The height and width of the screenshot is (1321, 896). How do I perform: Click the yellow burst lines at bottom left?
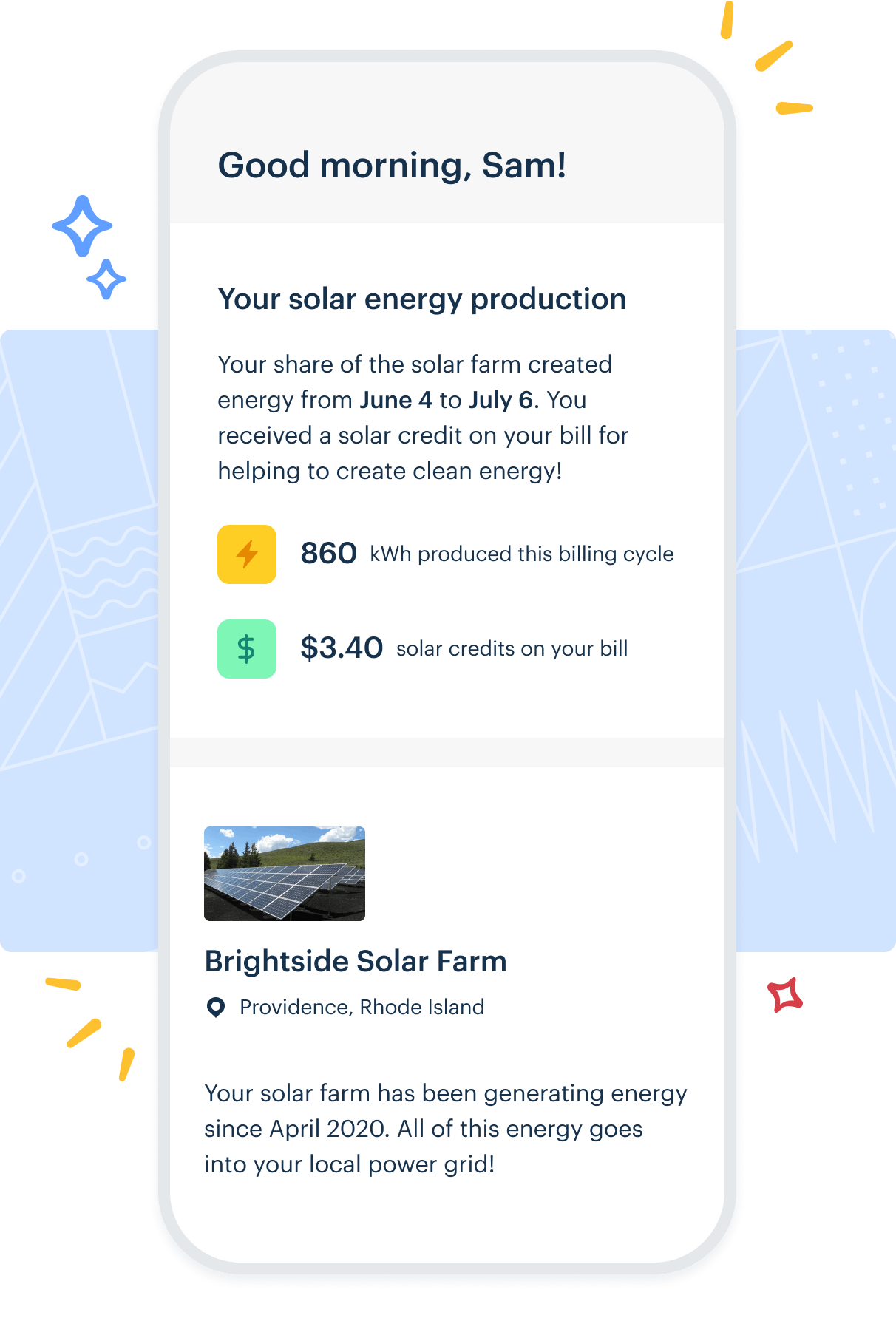(90, 1028)
